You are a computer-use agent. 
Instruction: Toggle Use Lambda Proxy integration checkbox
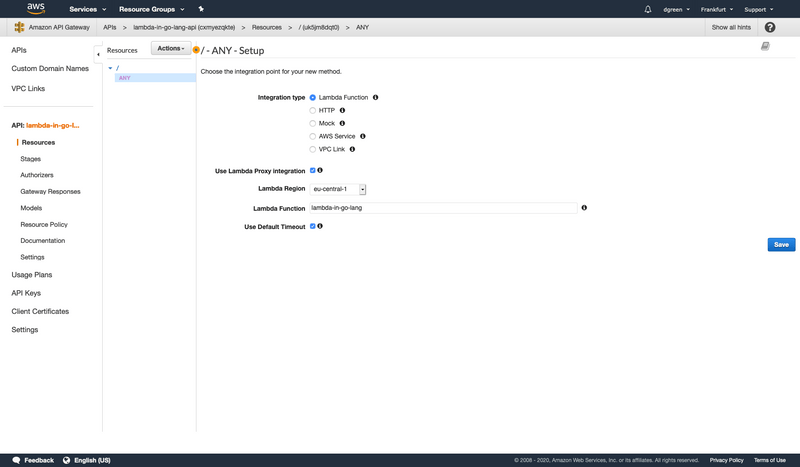pos(313,170)
